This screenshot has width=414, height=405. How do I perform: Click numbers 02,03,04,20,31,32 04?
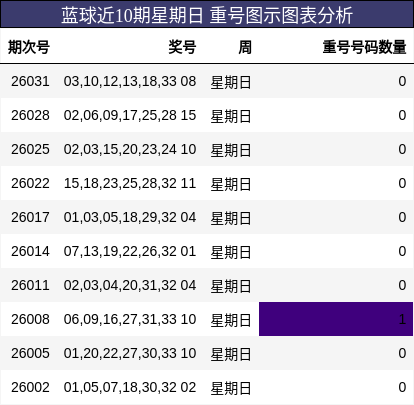point(130,285)
